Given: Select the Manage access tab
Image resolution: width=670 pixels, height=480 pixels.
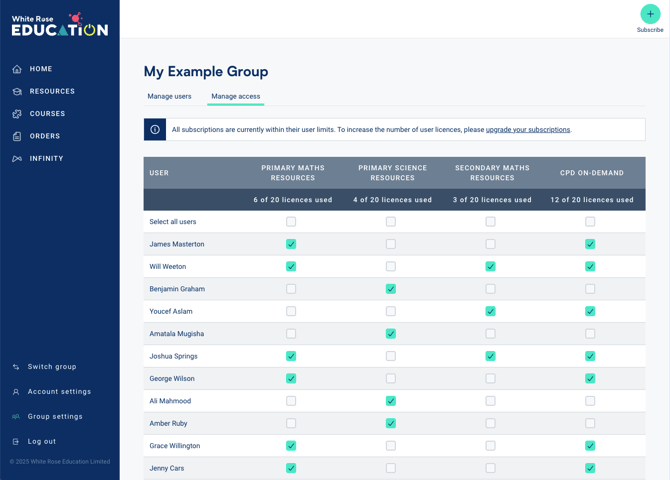Looking at the screenshot, I should click(235, 96).
